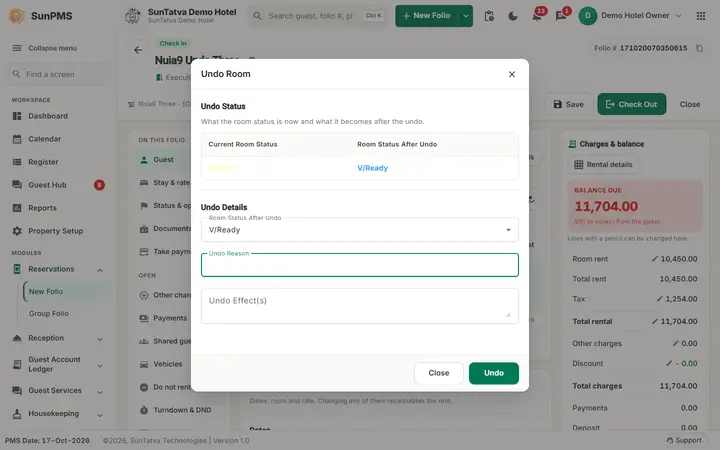Viewport: 720px width, 450px height.
Task: Click the SunTatva Demo Hotel property icon
Action: 132,16
